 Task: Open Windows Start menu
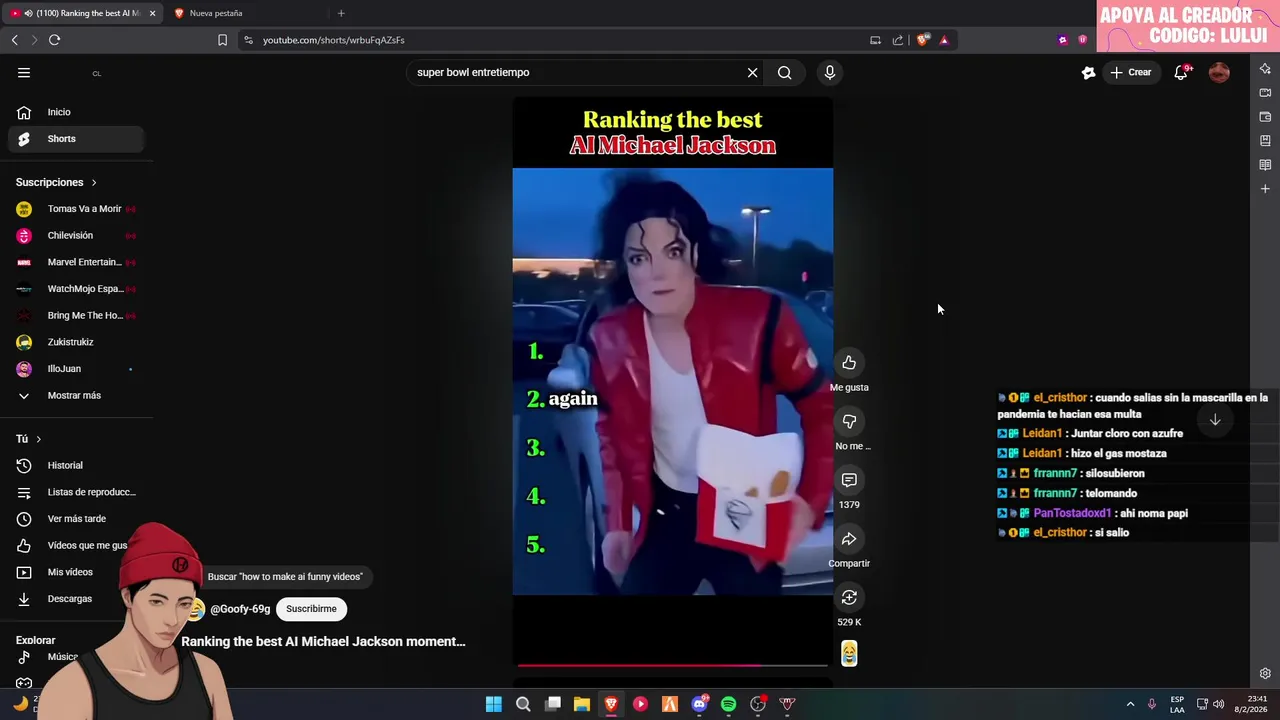pos(493,704)
